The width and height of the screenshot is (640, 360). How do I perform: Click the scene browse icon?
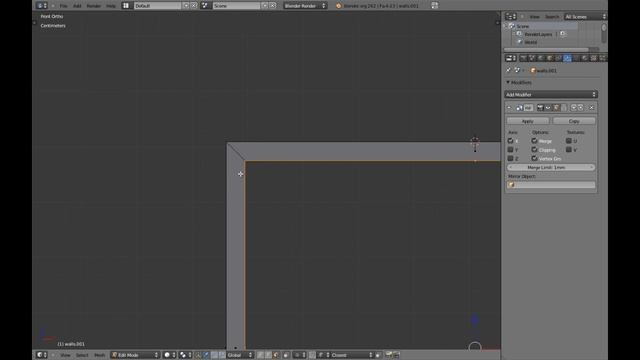(x=205, y=6)
